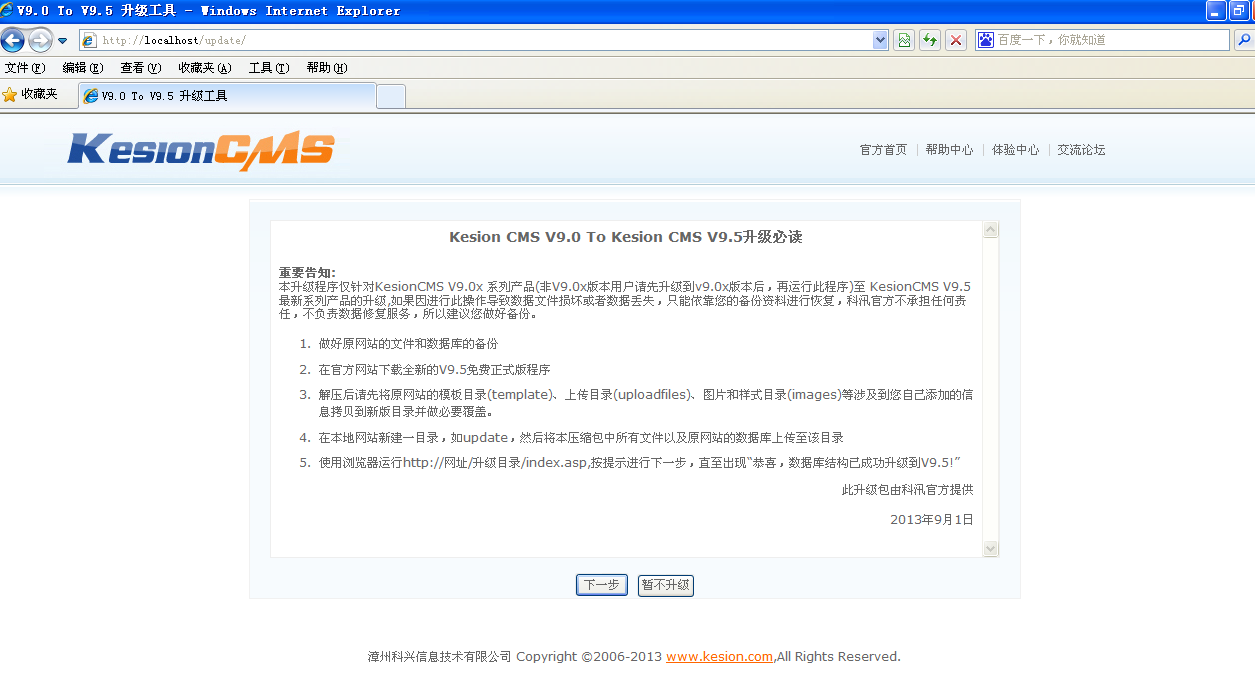Viewport: 1255px width, 695px height.
Task: Click the 下一步 button
Action: tap(601, 585)
